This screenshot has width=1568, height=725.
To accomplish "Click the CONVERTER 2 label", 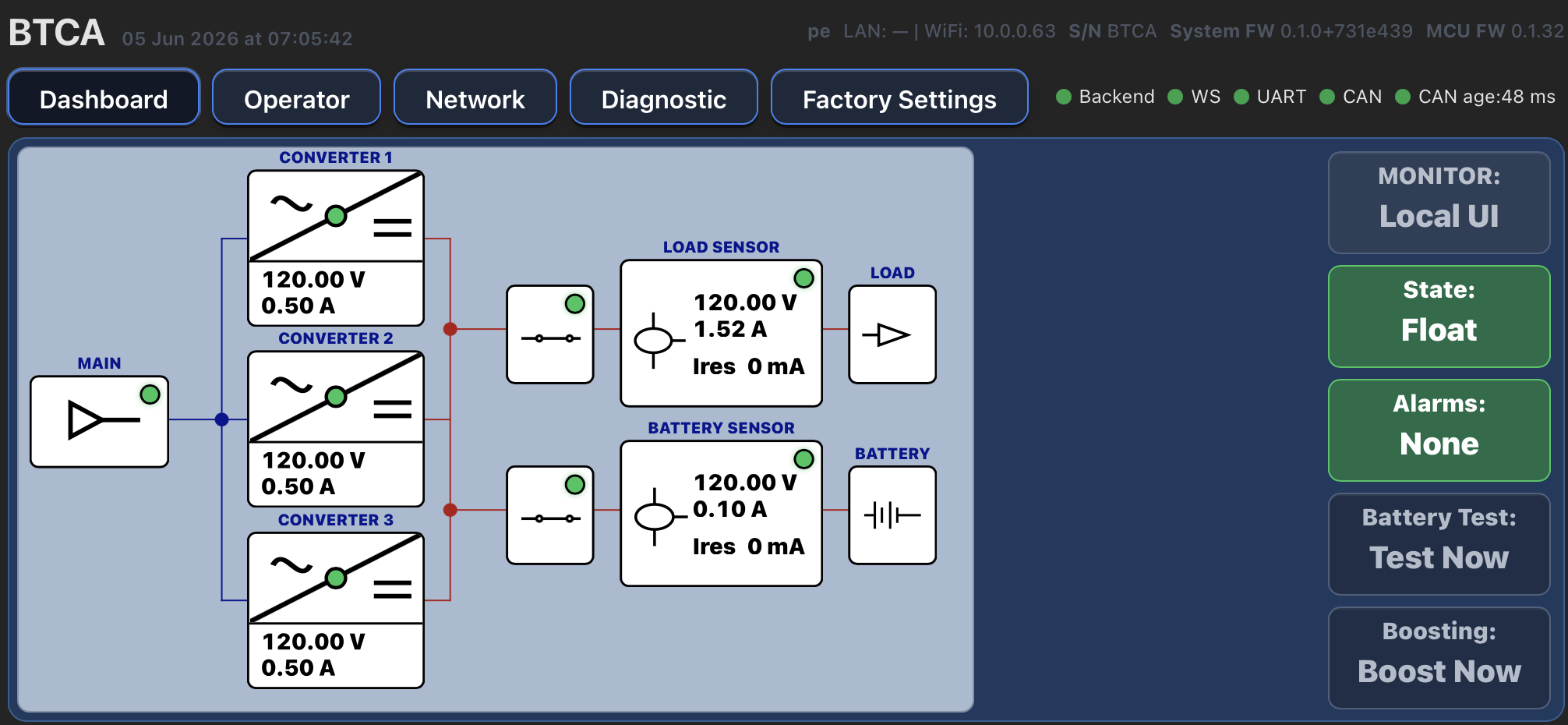I will (336, 338).
